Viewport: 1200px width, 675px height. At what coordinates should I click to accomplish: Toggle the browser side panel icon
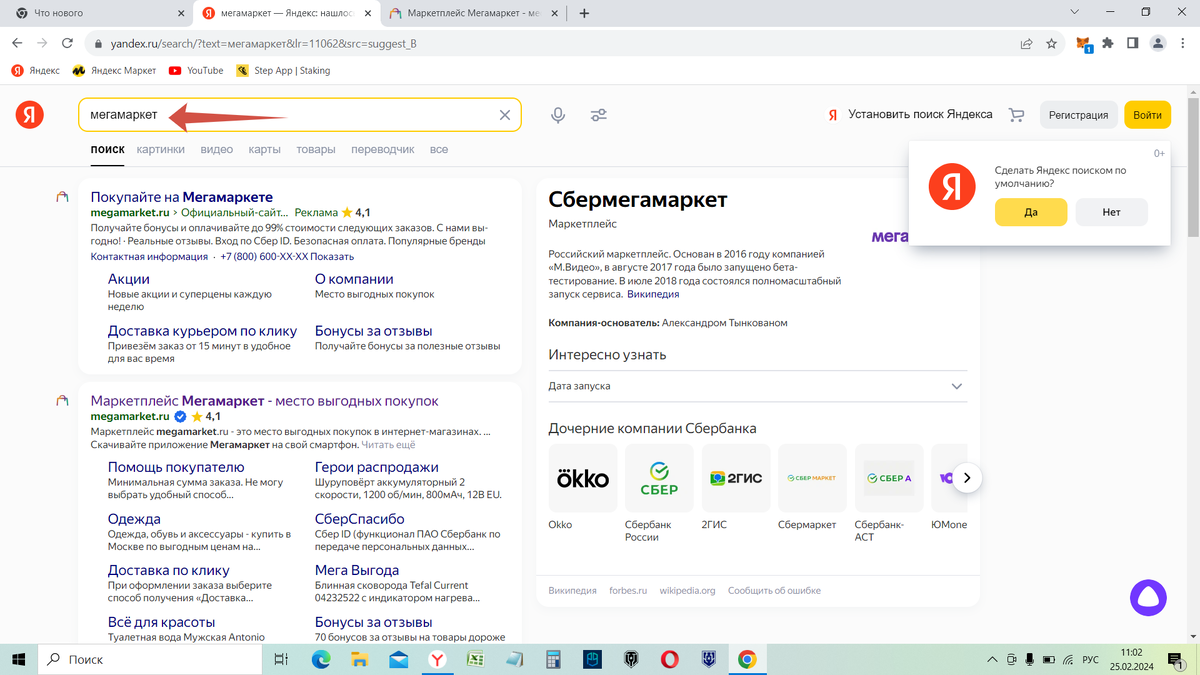[x=1133, y=43]
